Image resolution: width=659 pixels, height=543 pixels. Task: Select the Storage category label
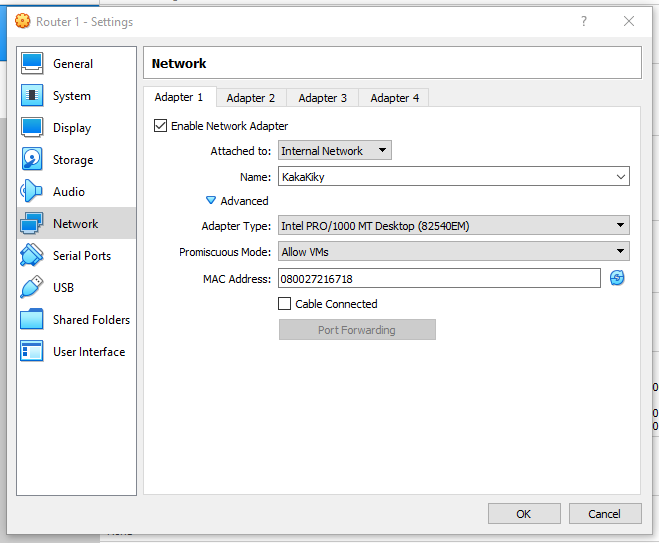point(73,160)
